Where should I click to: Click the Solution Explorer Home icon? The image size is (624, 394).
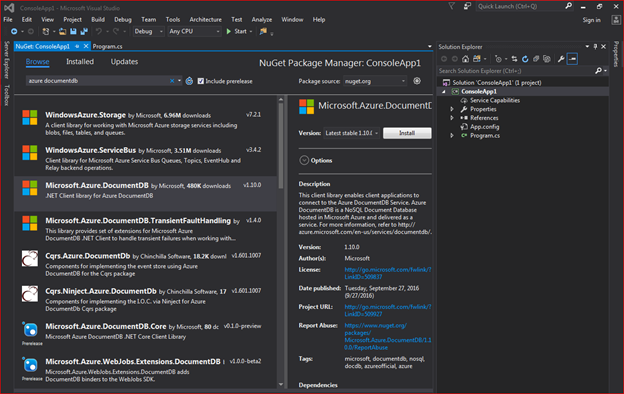point(465,59)
